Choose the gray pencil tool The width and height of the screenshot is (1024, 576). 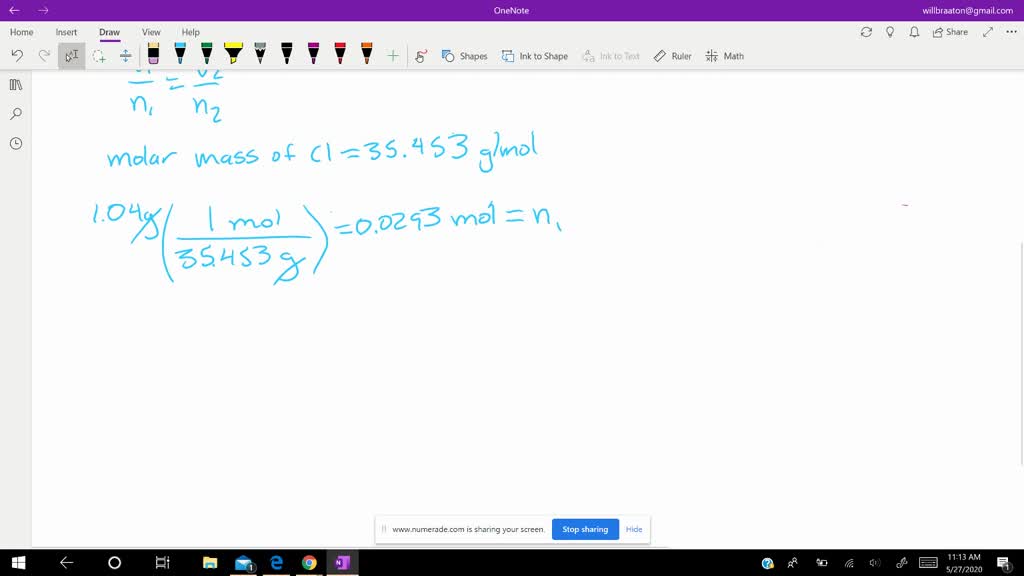(260, 54)
